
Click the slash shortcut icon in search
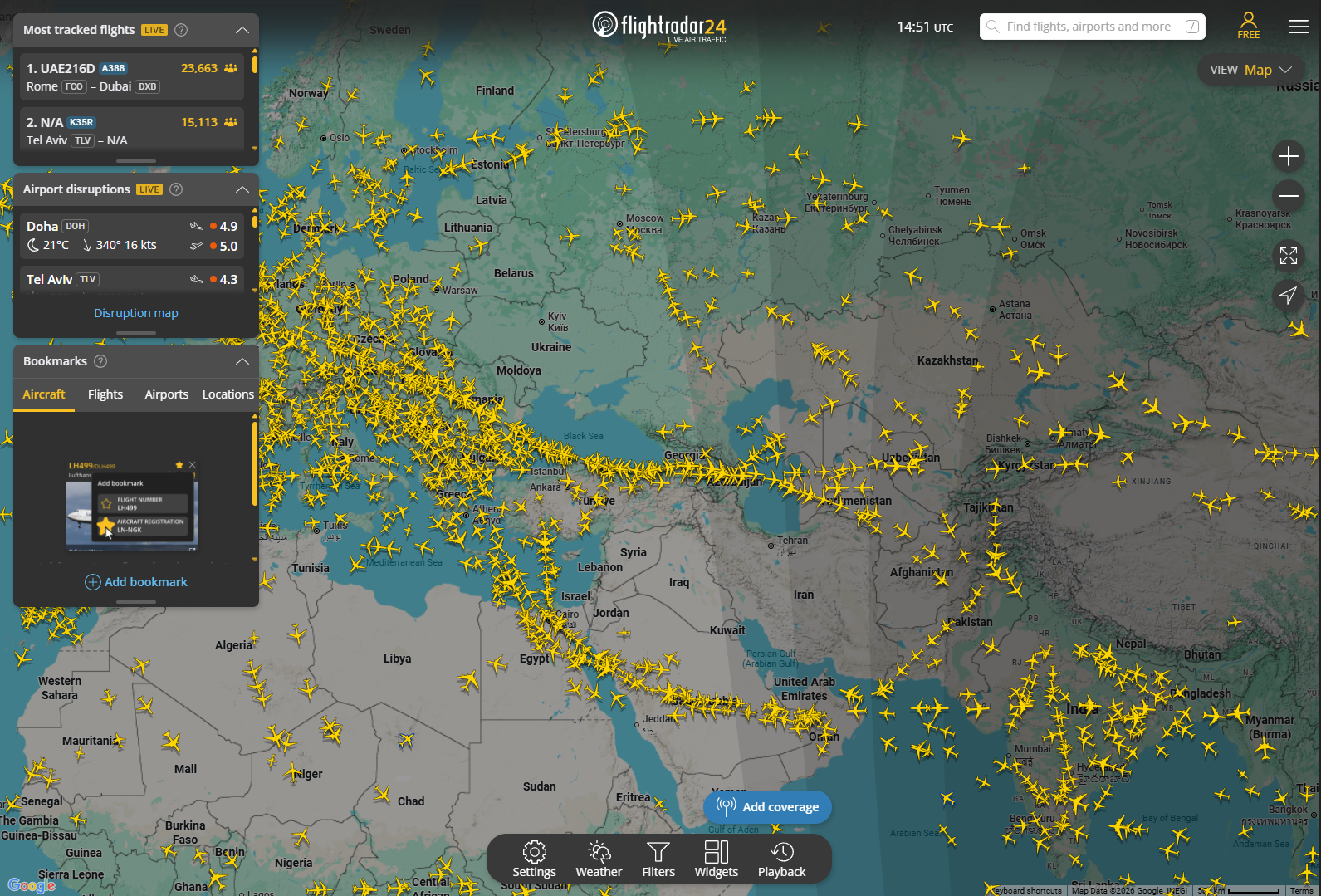(1192, 27)
